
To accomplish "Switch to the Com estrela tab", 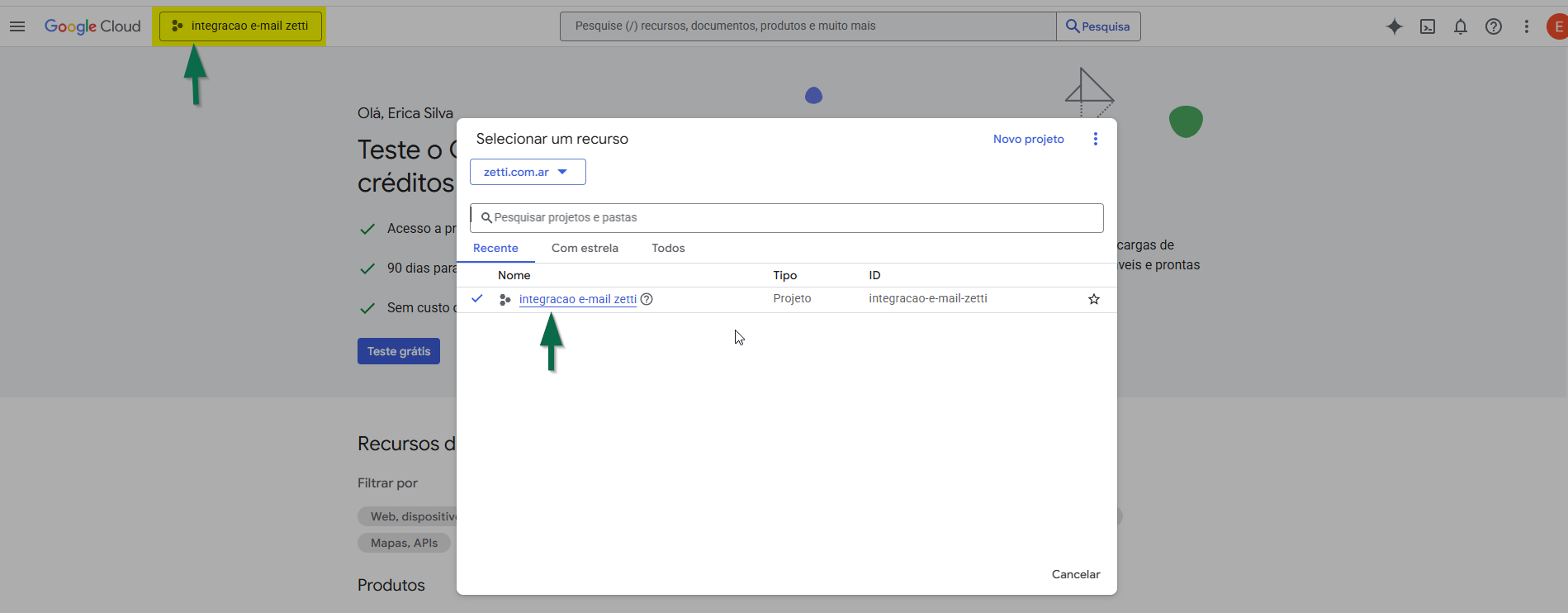I will (585, 248).
